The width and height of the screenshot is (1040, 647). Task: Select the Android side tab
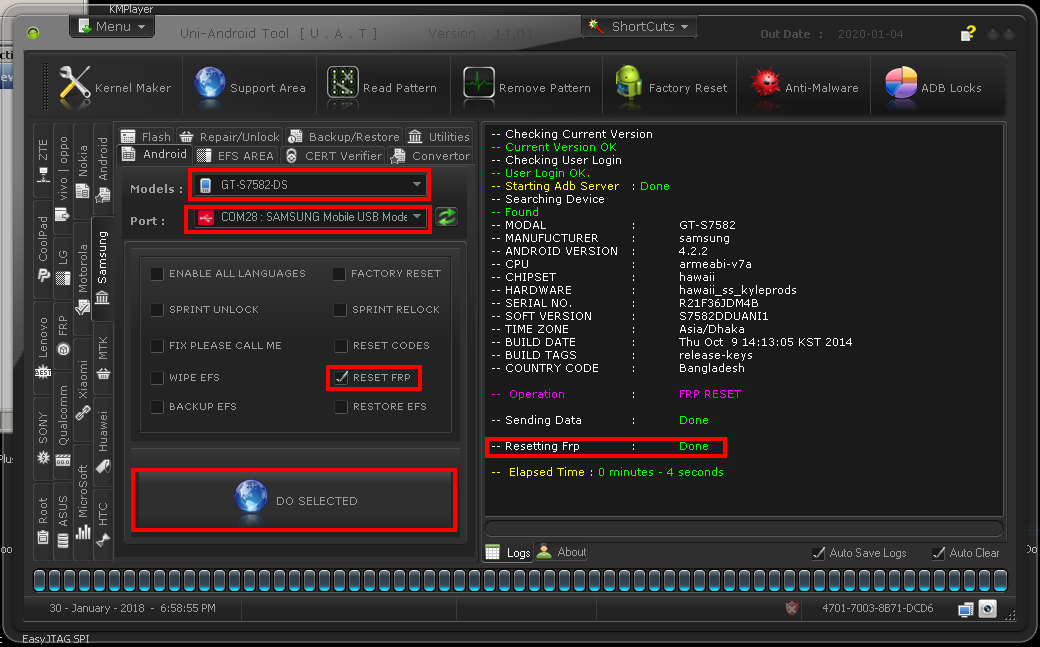103,169
